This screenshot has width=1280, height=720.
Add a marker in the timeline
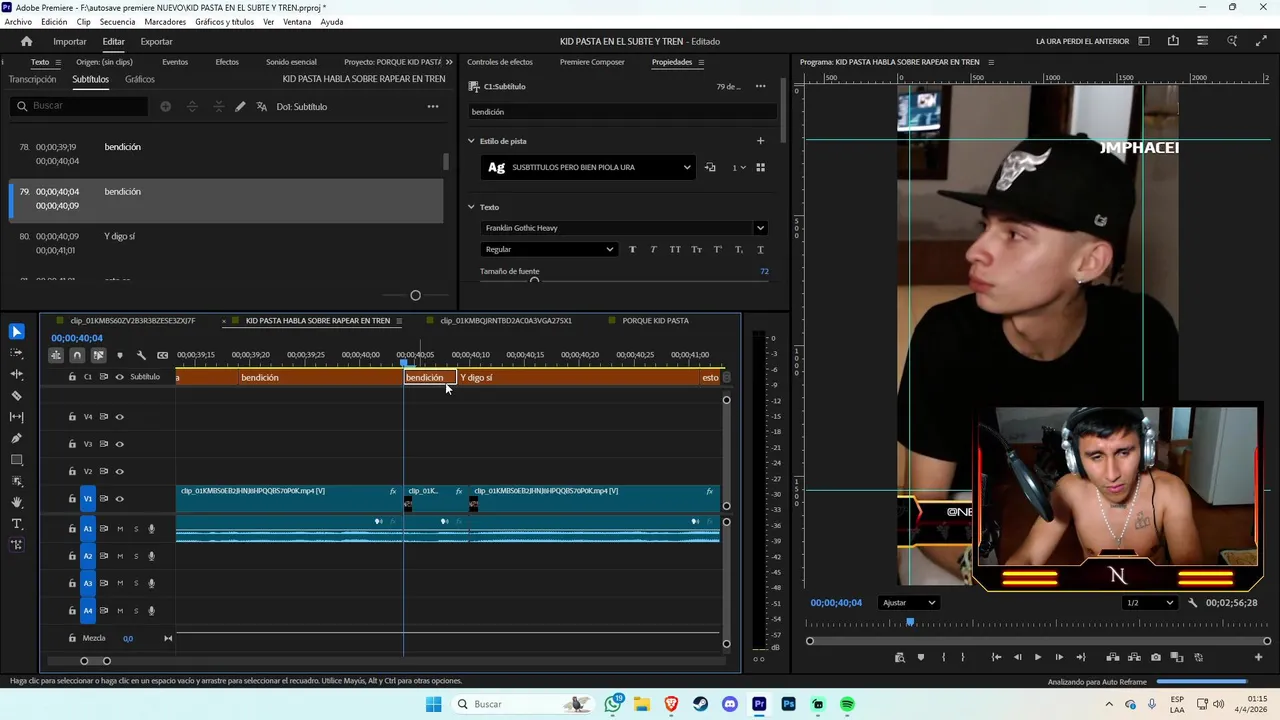pos(120,355)
